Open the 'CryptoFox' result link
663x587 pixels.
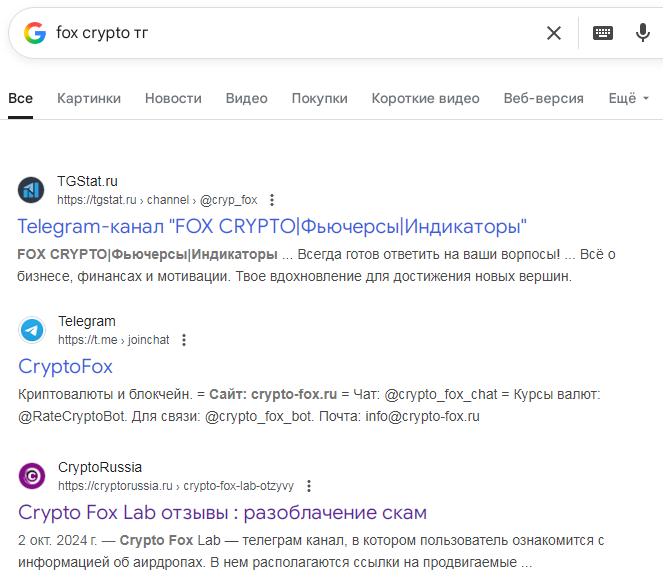click(66, 366)
